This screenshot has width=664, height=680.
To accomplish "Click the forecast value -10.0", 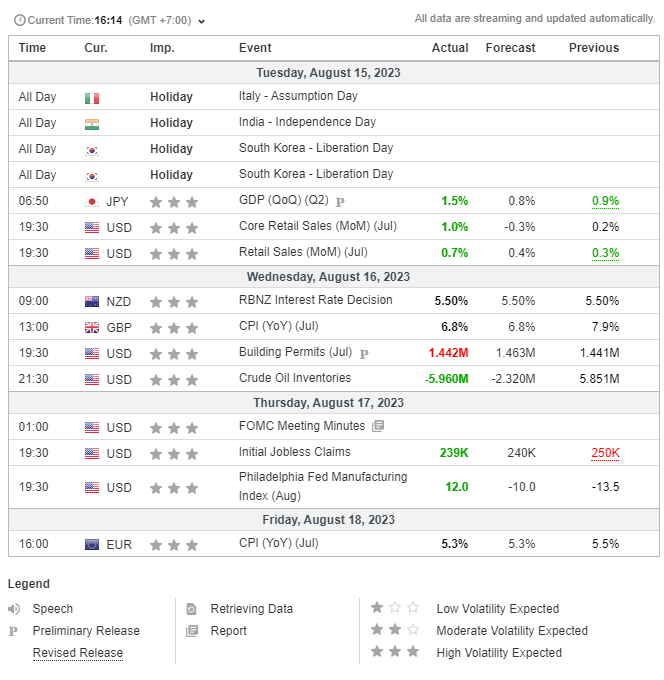I will tap(522, 487).
